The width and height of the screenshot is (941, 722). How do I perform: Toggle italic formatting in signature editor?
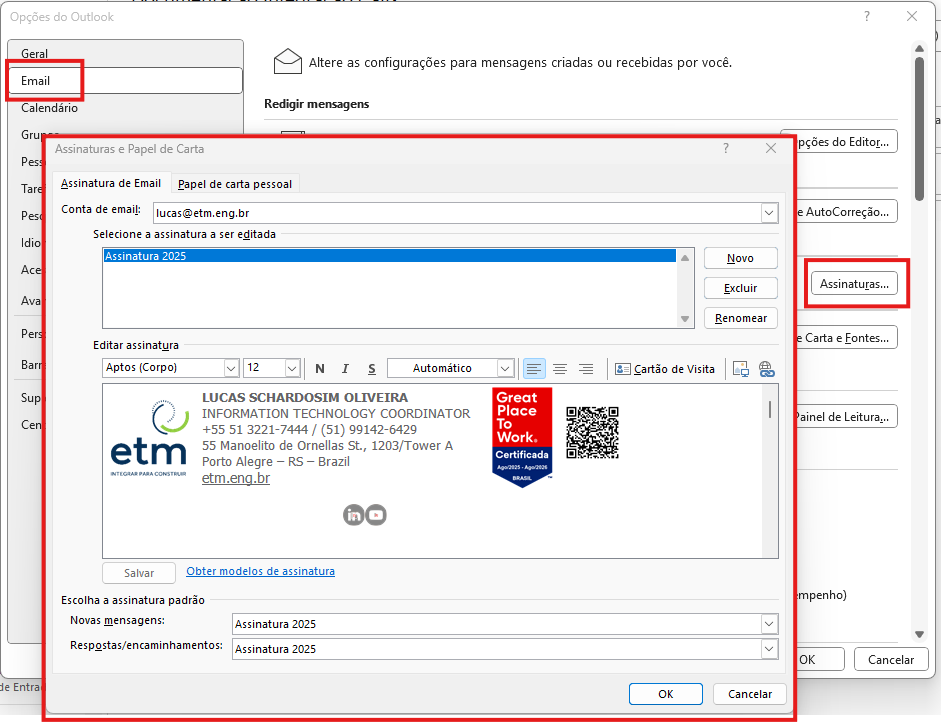pos(346,369)
